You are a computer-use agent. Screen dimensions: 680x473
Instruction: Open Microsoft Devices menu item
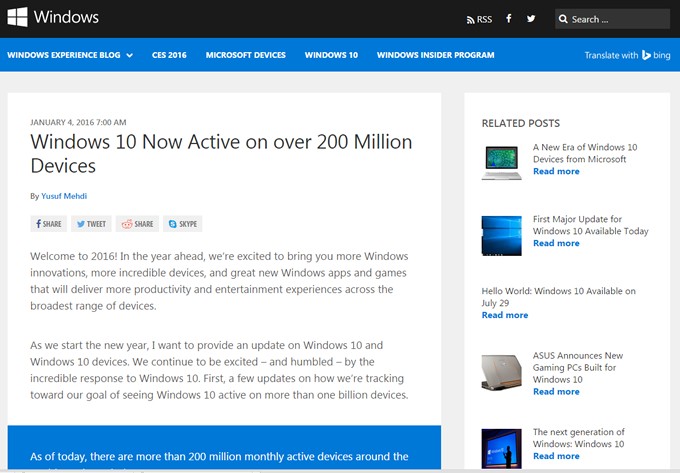[245, 55]
